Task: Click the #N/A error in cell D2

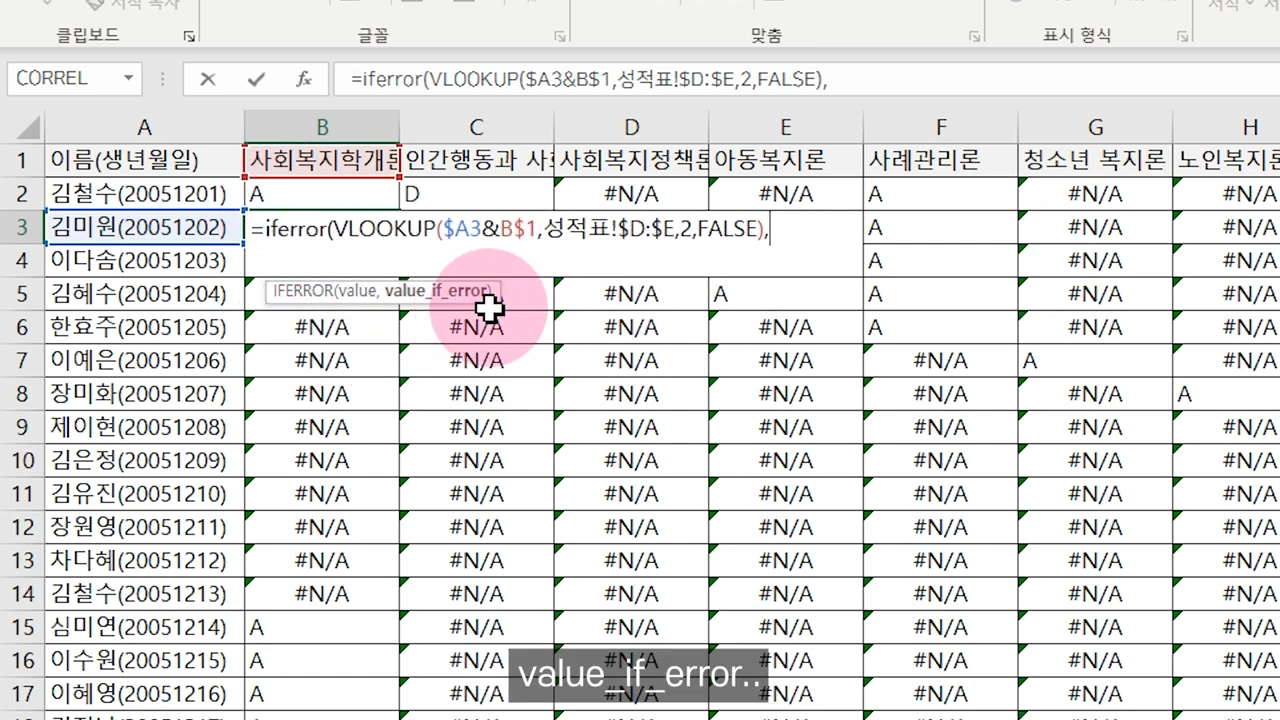Action: click(631, 194)
